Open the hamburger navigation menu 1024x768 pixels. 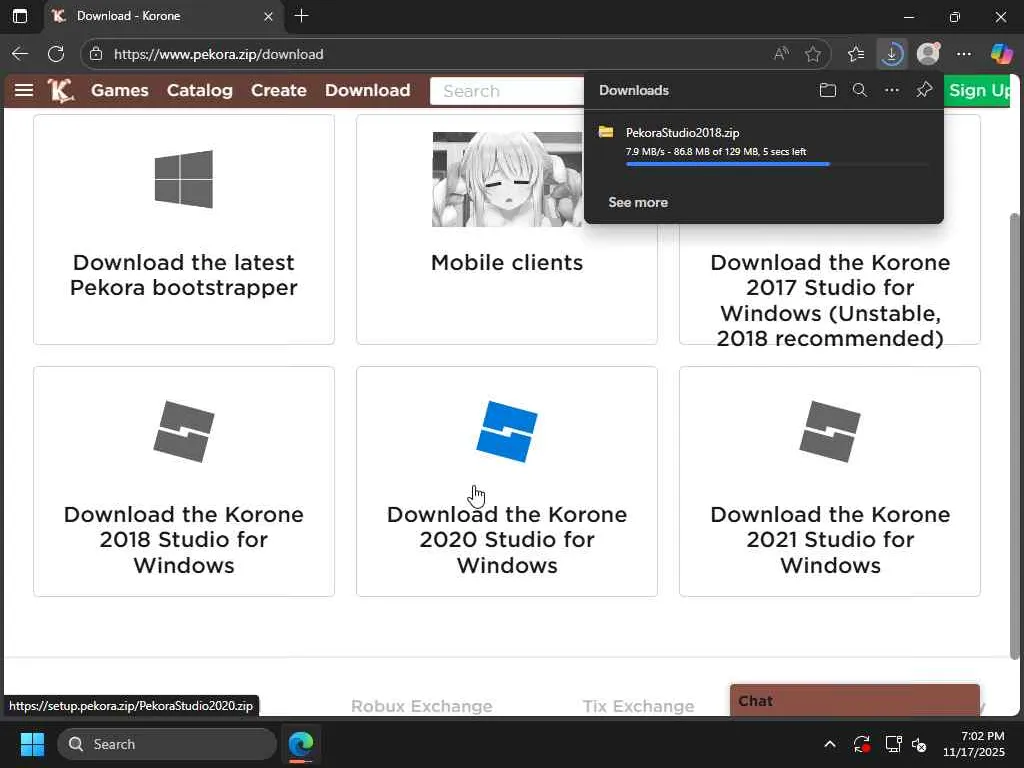coord(24,90)
